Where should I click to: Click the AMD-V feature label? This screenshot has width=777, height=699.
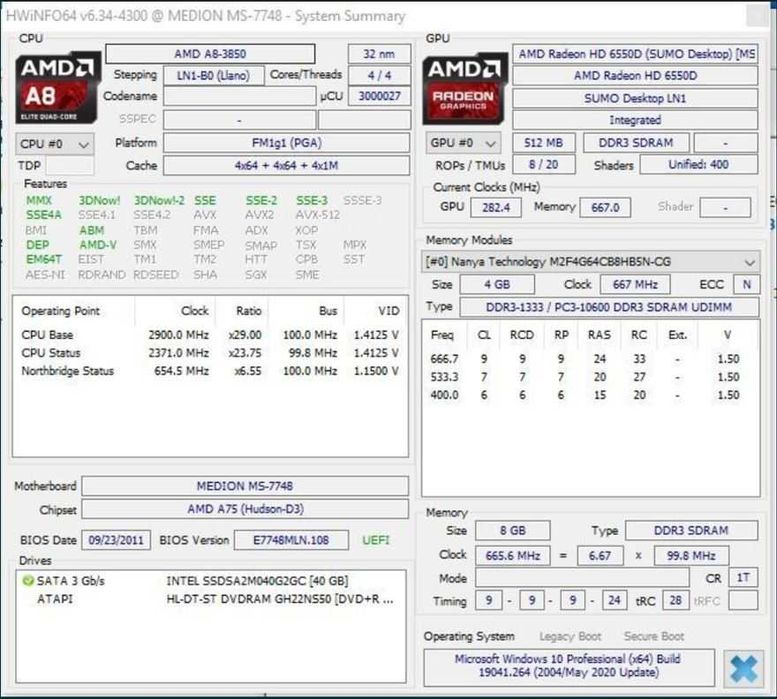pos(98,245)
